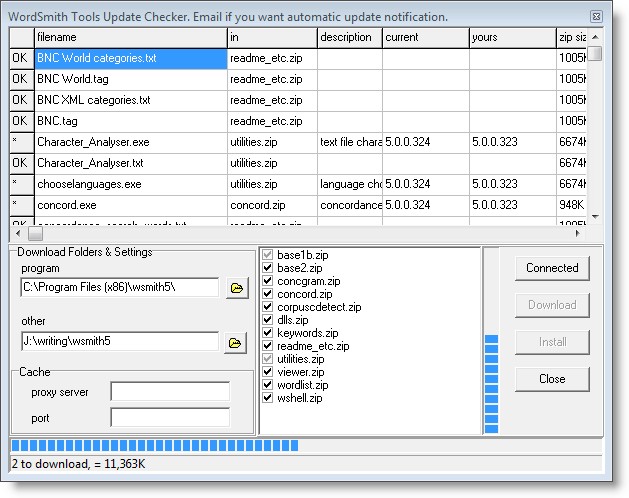629x498 pixels.
Task: Uncheck the keywords.zip checkbox
Action: [x=267, y=333]
